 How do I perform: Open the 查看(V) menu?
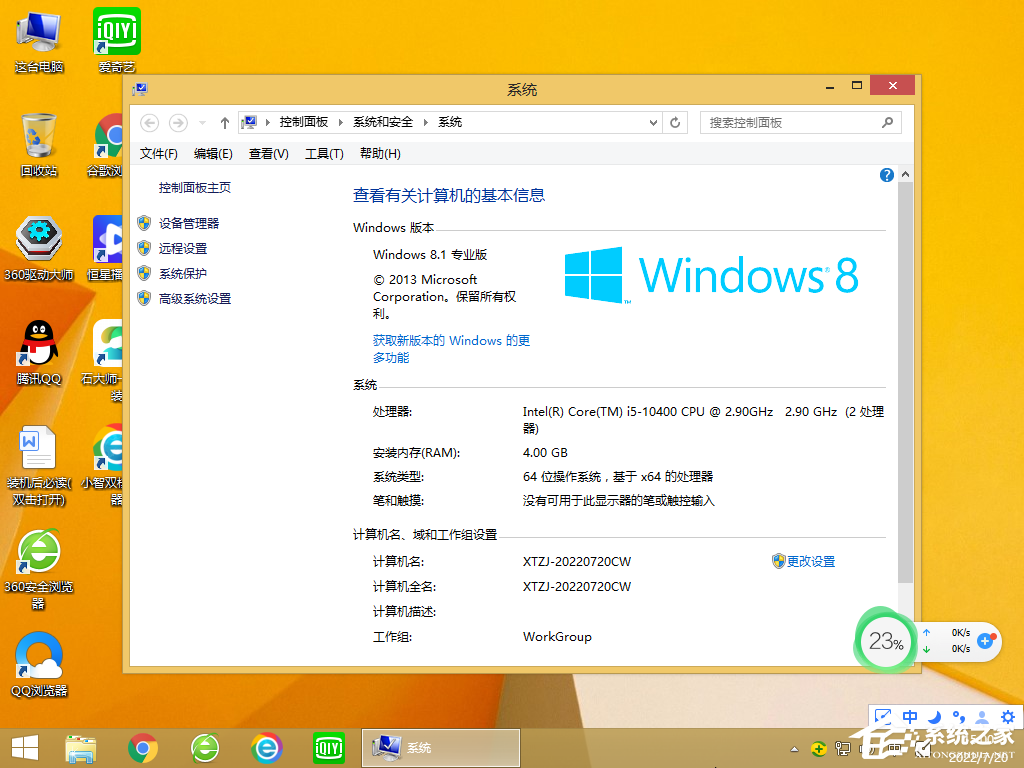pos(268,153)
